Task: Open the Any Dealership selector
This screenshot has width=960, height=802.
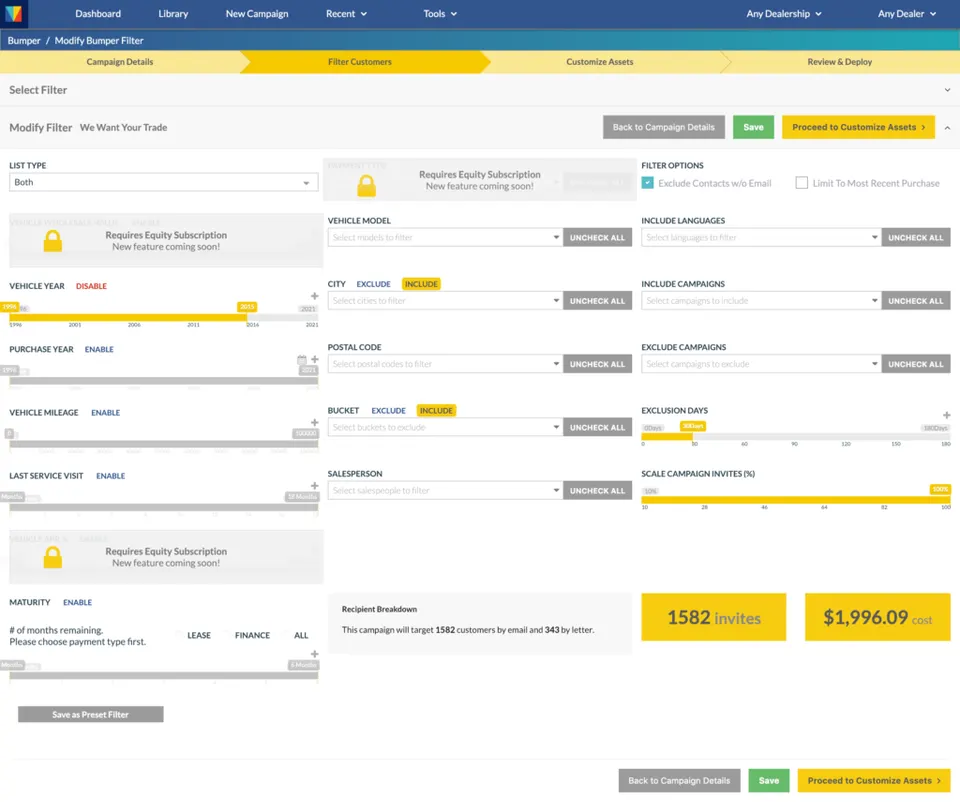Action: pos(784,13)
